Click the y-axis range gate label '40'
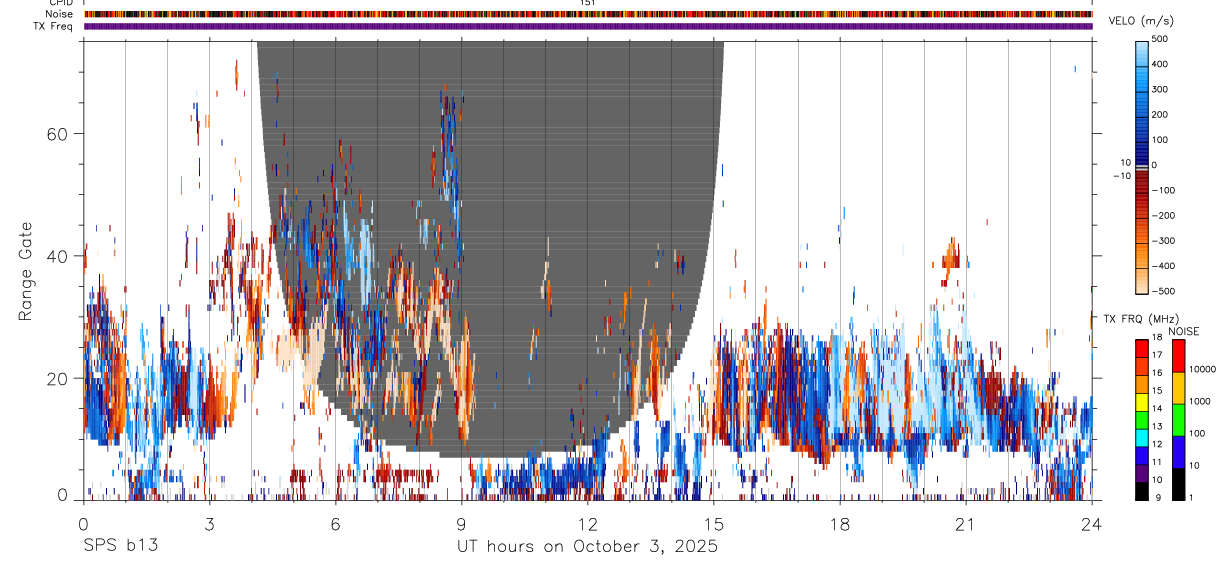This screenshot has width=1228, height=567. tap(59, 256)
